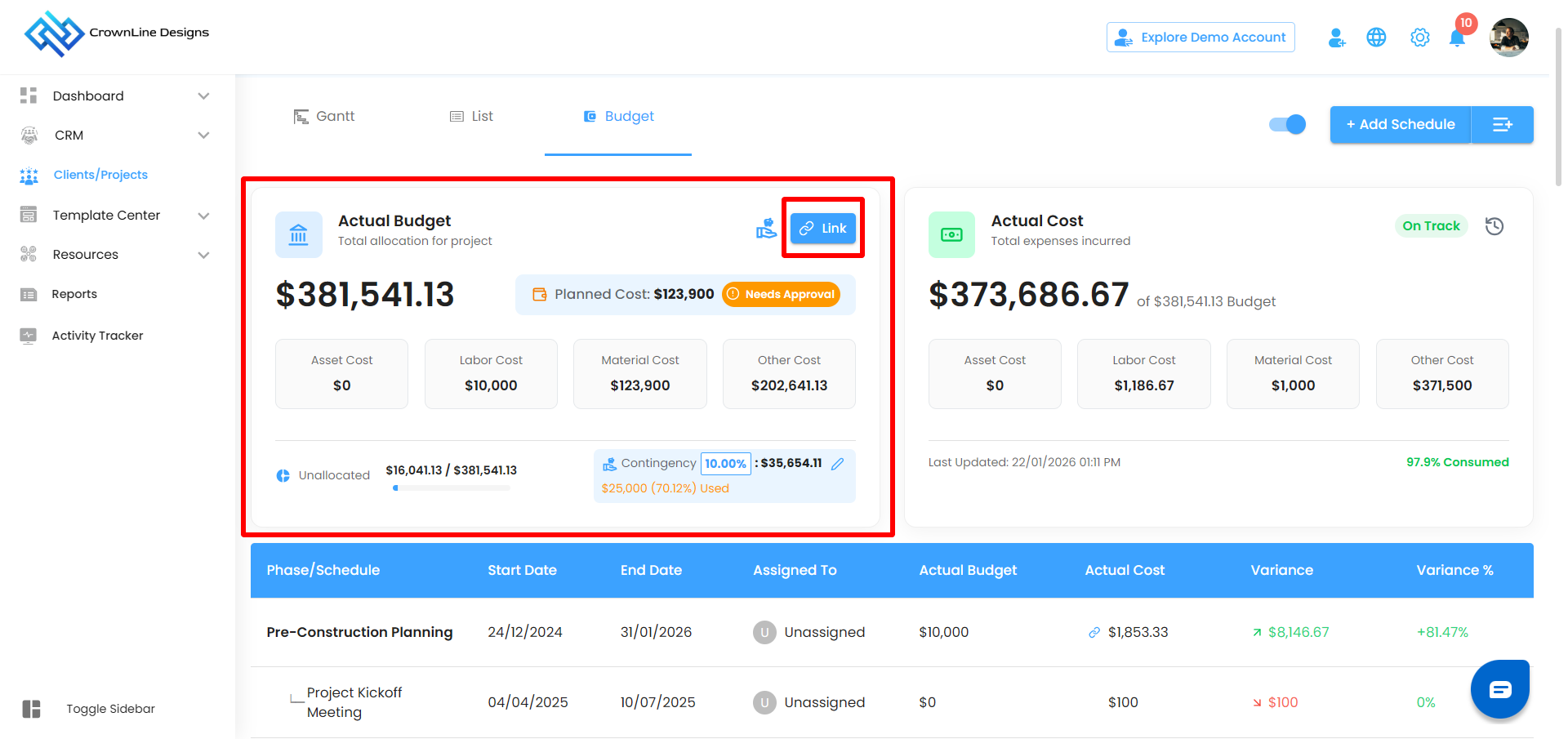Screen dimensions: 1568x739
Task: Click the Unallocated budget progress bar
Action: coord(452,488)
